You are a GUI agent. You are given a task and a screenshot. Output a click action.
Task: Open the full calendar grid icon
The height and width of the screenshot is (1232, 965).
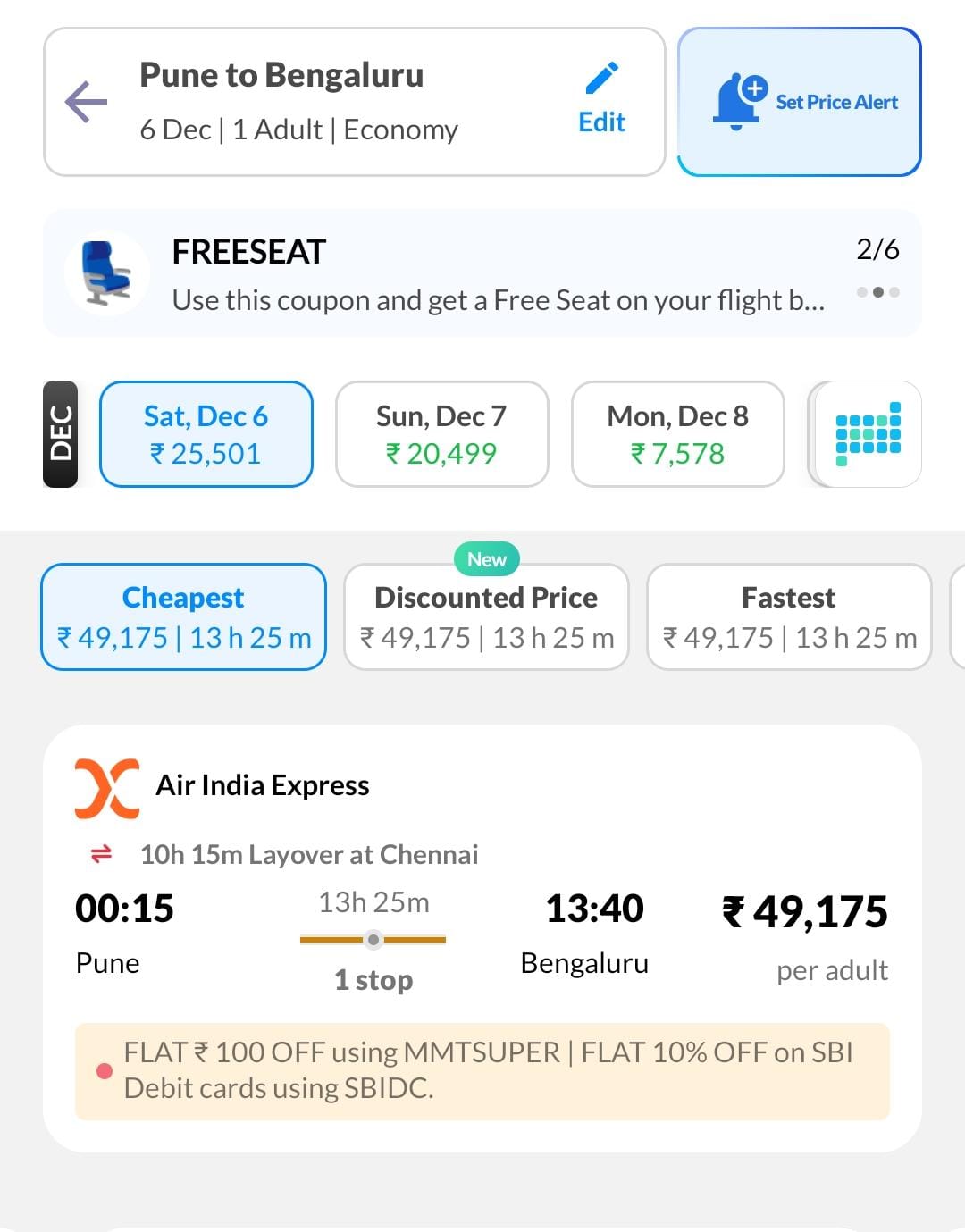tap(863, 434)
